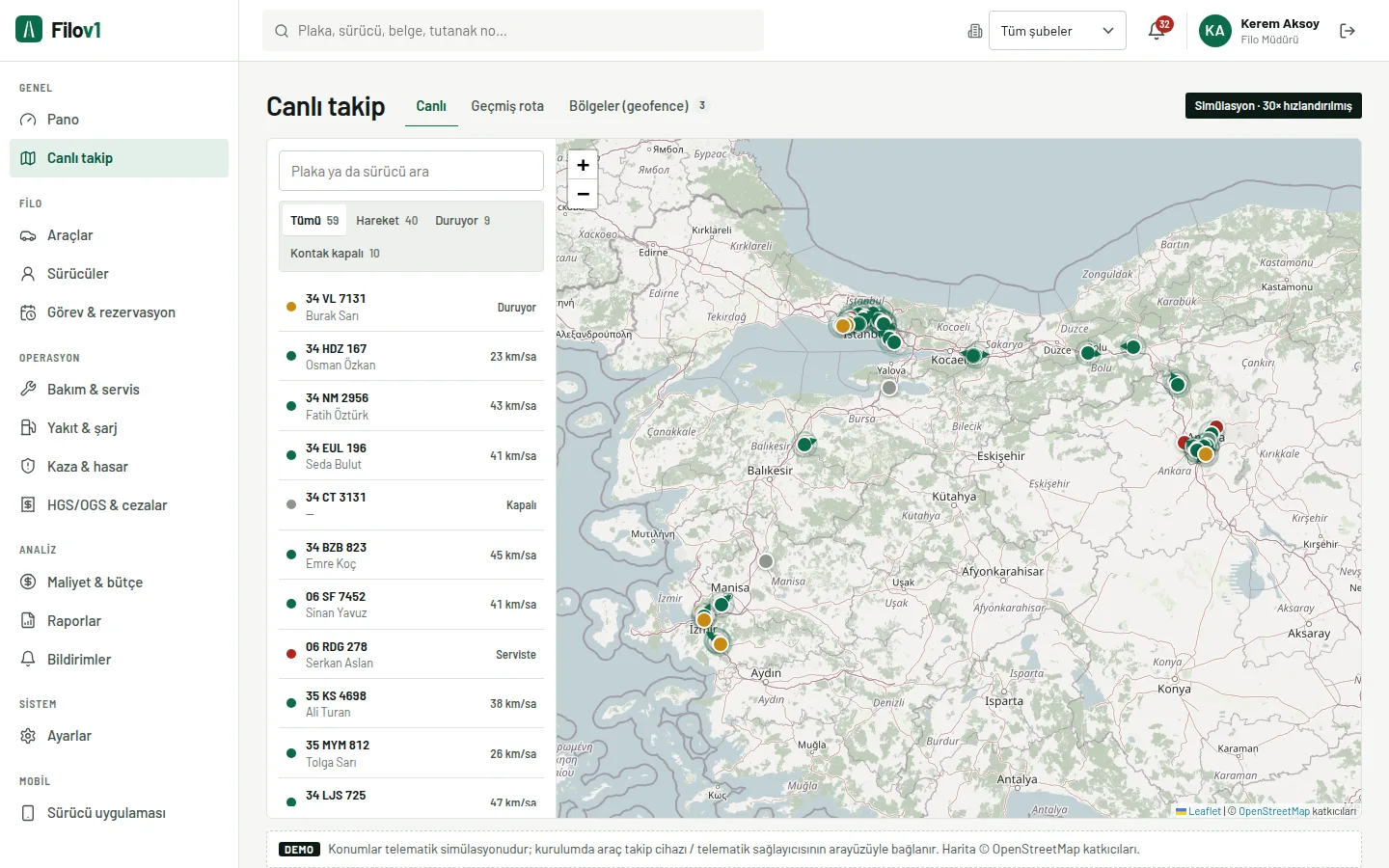Select vehicle 34 CT 3131 in list
The height and width of the screenshot is (868, 1389).
point(411,505)
